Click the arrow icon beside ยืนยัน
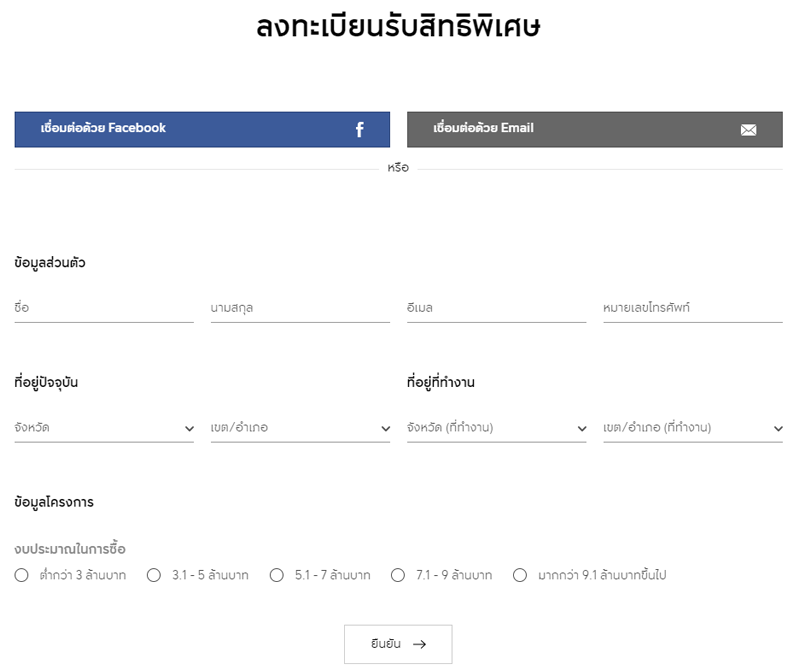800x670 pixels. pyautogui.click(x=419, y=644)
